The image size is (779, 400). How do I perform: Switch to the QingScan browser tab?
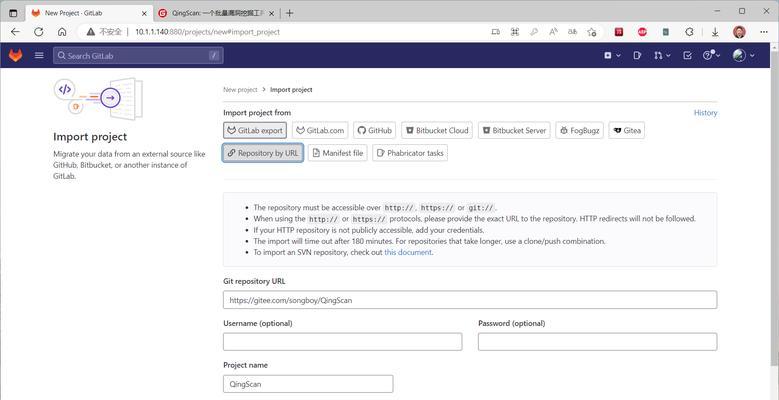(216, 13)
